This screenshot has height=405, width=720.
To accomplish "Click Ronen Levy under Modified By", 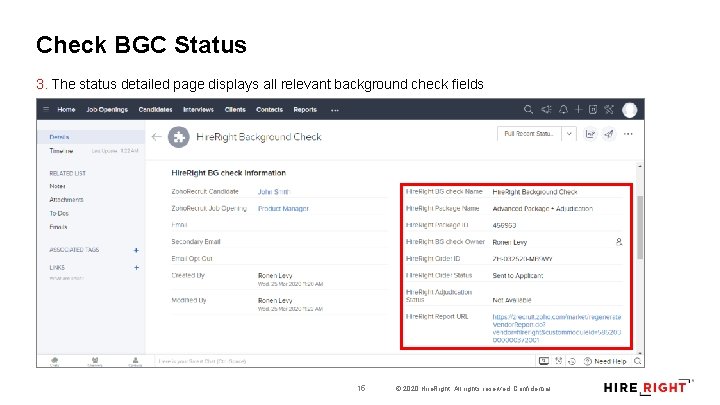I will tap(275, 300).
